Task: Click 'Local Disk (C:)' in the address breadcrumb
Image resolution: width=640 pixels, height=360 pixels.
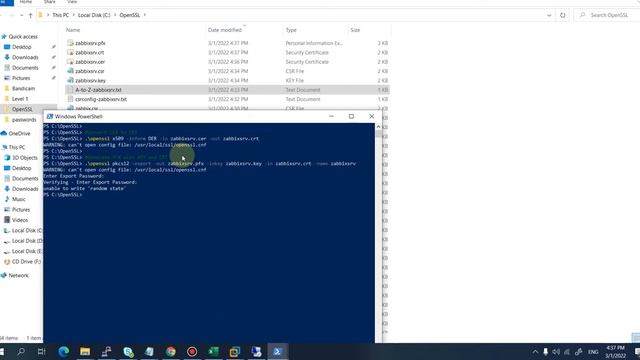Action: tap(94, 15)
